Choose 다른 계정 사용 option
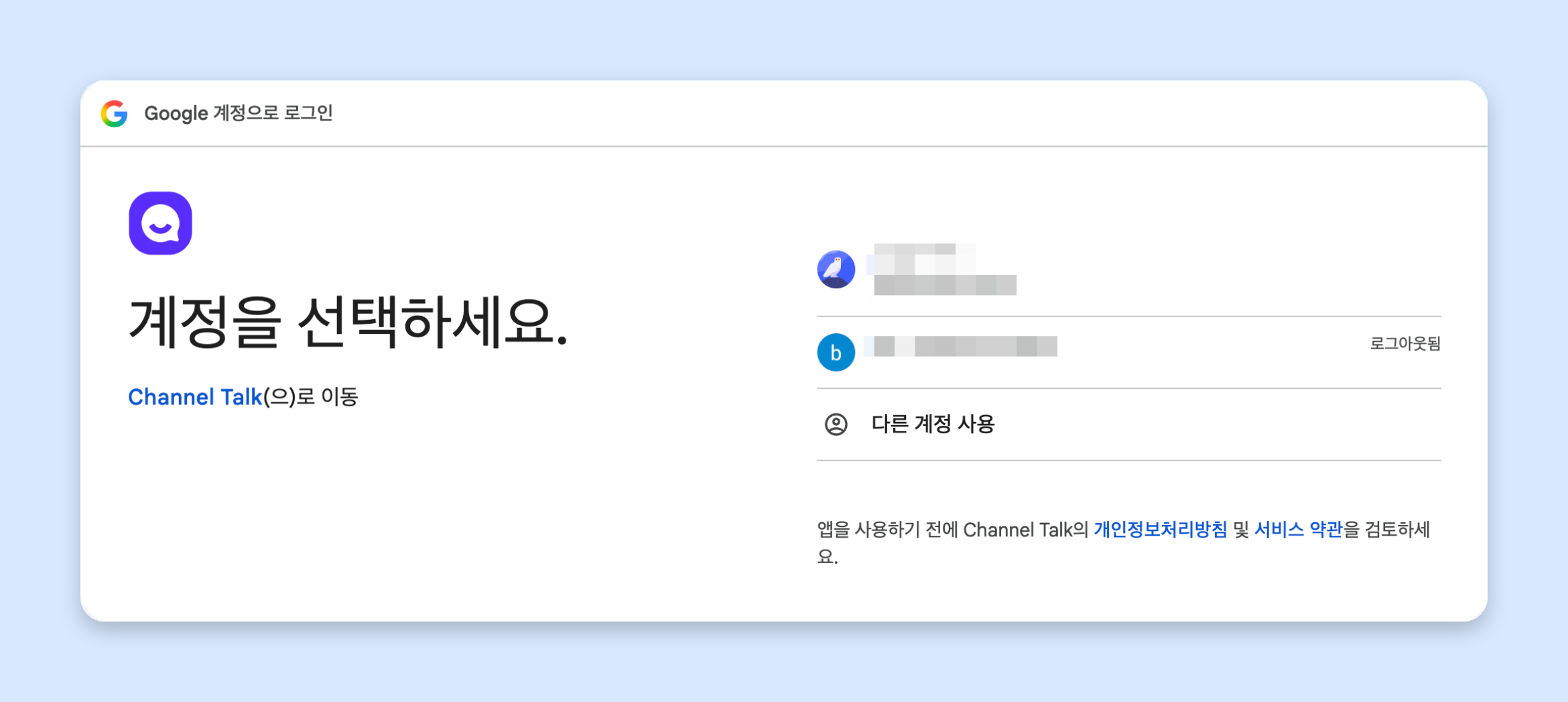This screenshot has height=702, width=1568. (1128, 424)
